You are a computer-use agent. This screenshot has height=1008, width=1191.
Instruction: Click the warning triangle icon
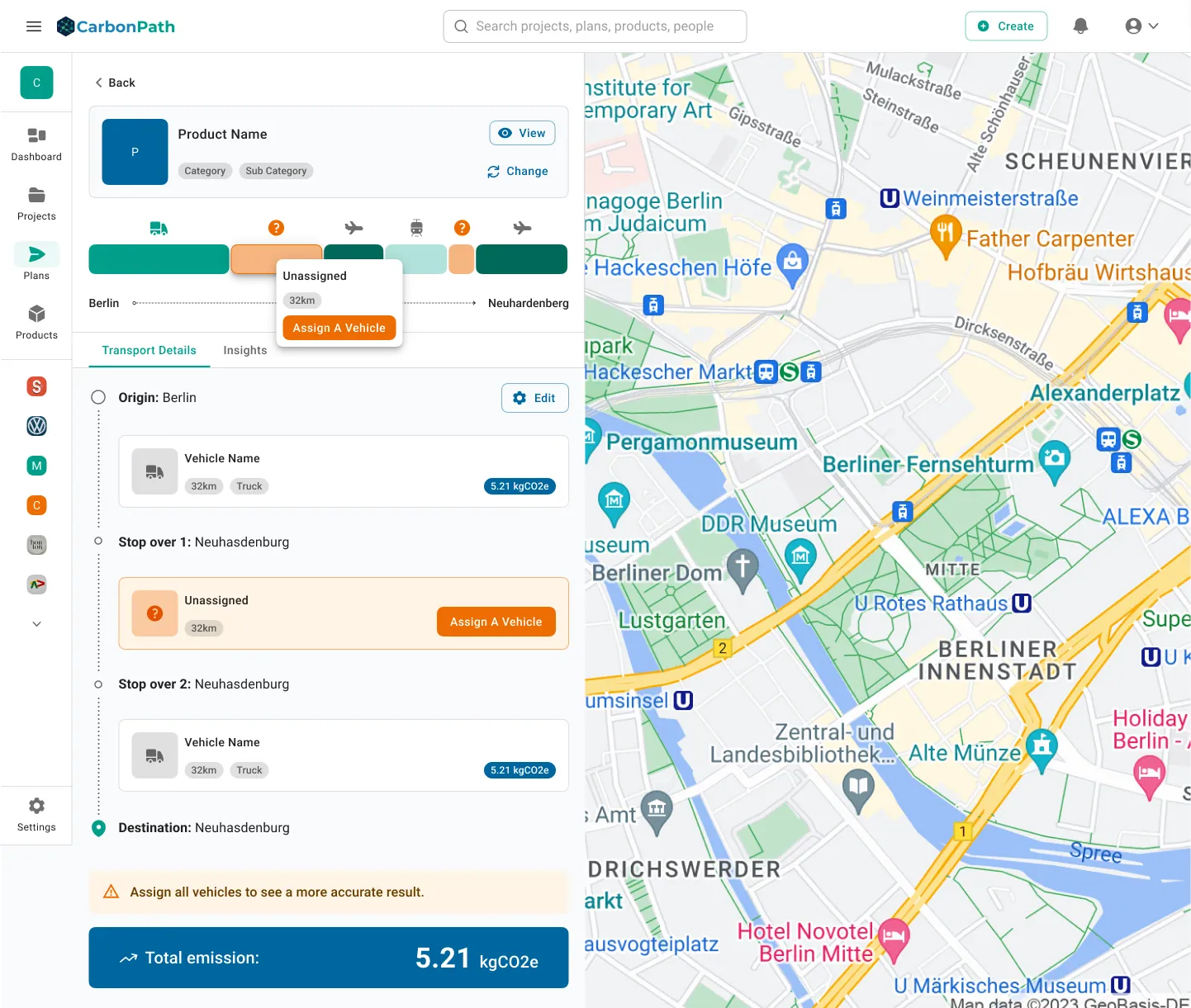pos(111,892)
